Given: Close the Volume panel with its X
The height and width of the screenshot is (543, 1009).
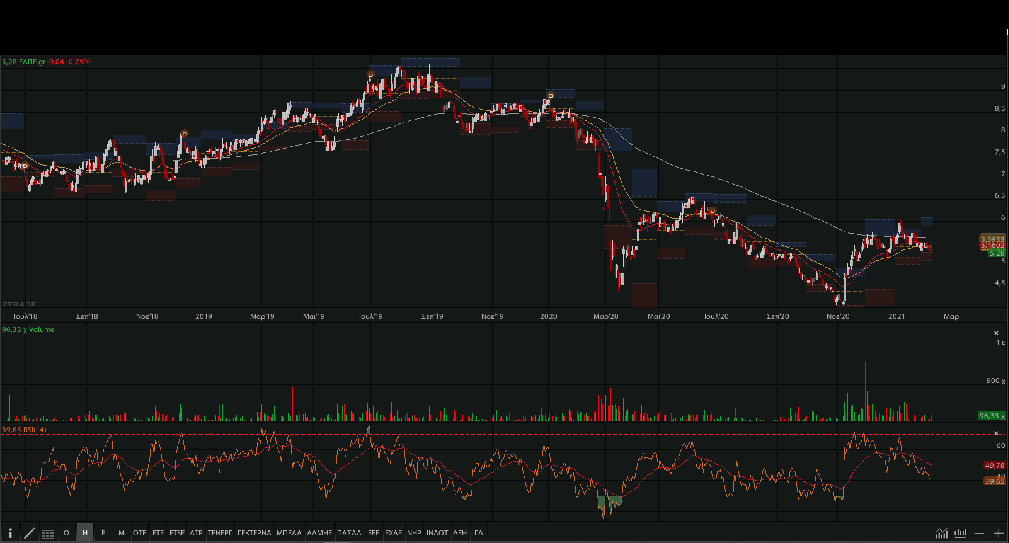Looking at the screenshot, I should [x=996, y=332].
